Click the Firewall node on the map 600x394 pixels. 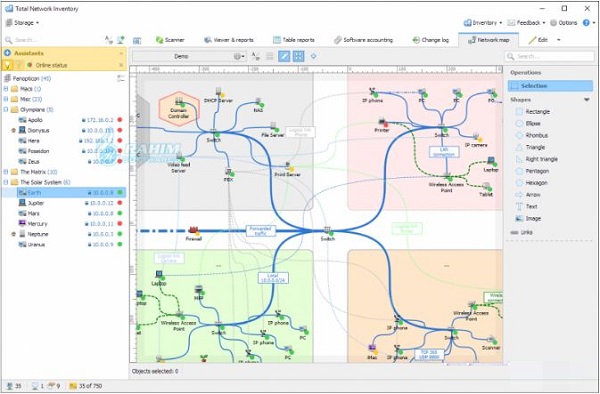194,233
